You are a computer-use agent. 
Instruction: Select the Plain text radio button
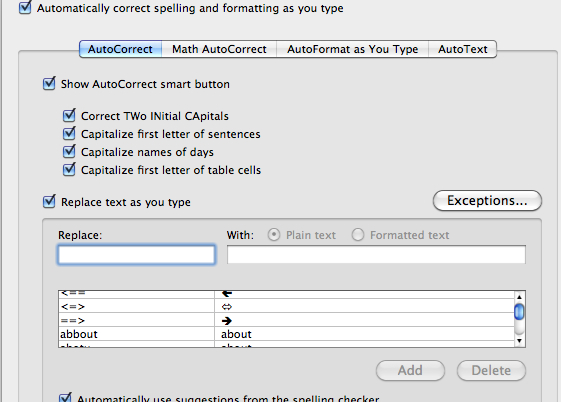pyautogui.click(x=274, y=235)
